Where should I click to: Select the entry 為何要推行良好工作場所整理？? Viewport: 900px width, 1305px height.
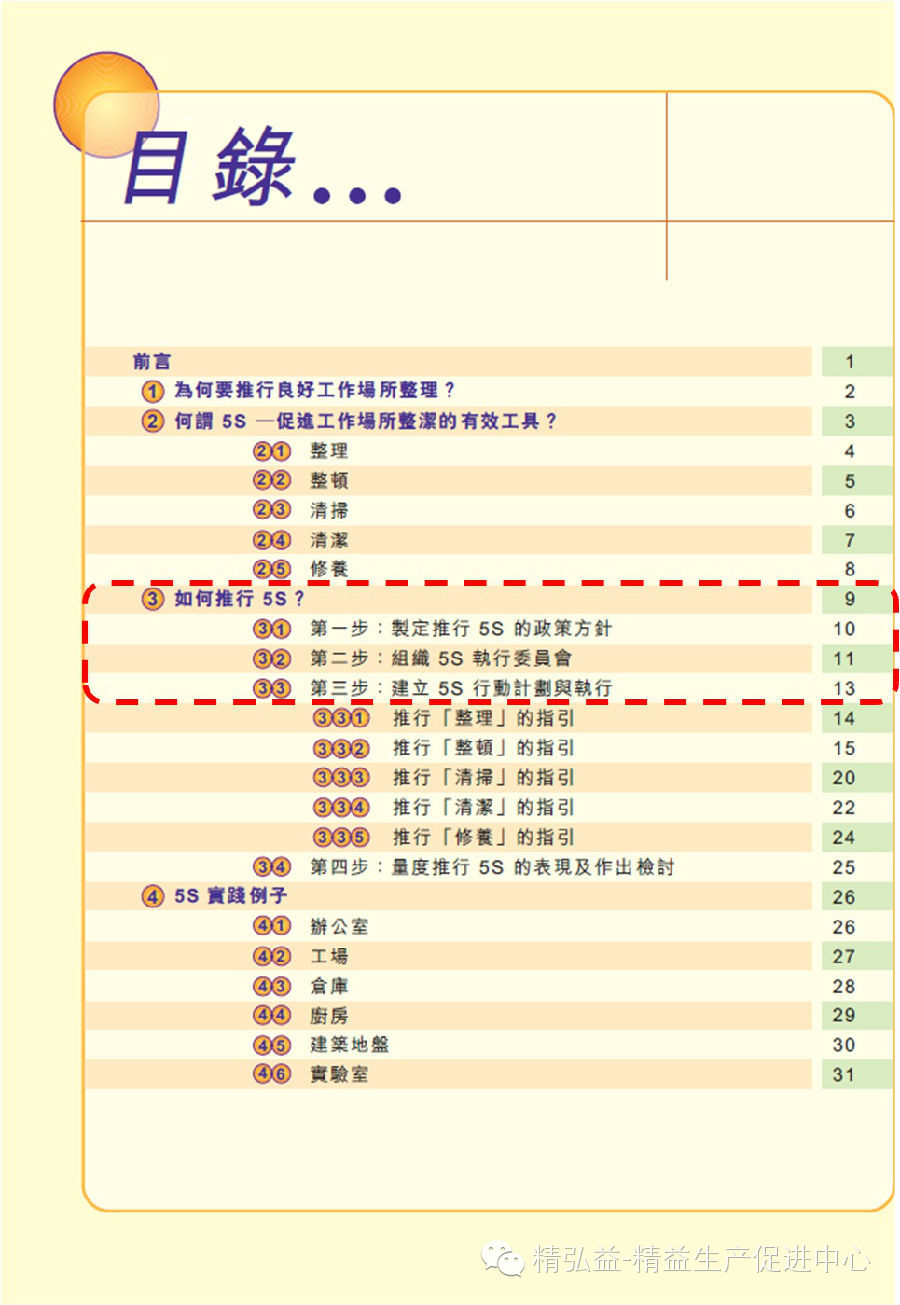(315, 391)
